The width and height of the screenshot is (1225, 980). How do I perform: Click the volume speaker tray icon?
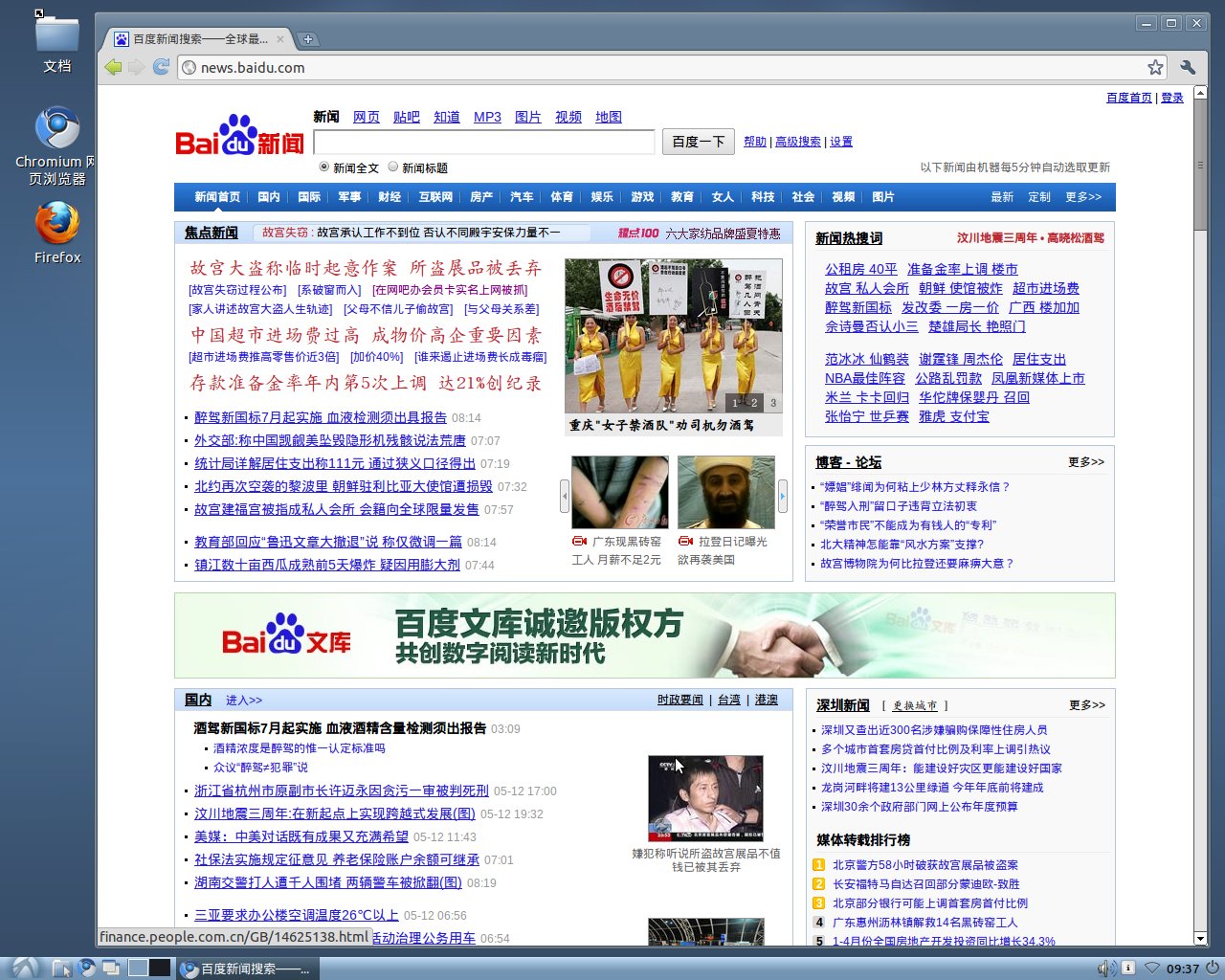pos(1105,969)
